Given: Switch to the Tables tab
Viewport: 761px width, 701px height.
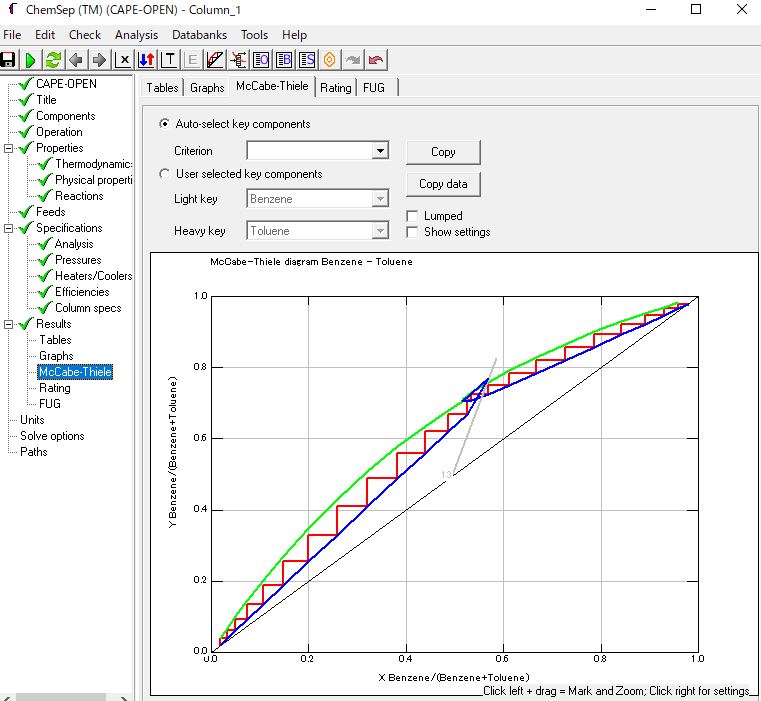Looking at the screenshot, I should click(163, 88).
